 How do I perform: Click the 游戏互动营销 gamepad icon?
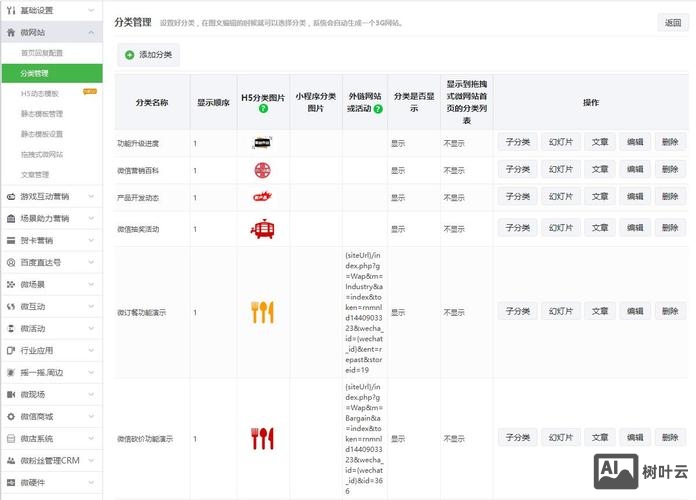point(11,196)
